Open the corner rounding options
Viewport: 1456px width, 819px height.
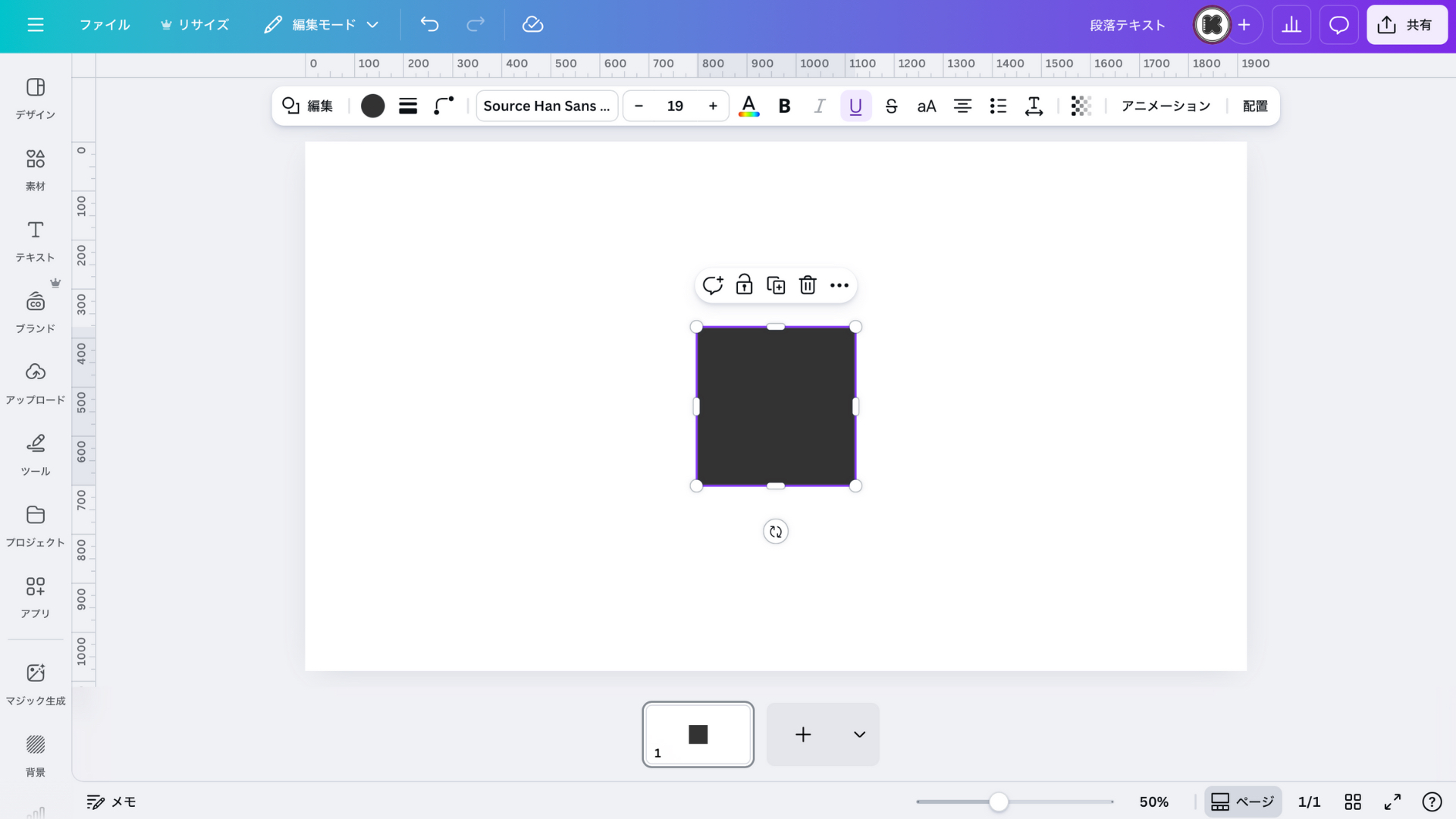pyautogui.click(x=444, y=106)
